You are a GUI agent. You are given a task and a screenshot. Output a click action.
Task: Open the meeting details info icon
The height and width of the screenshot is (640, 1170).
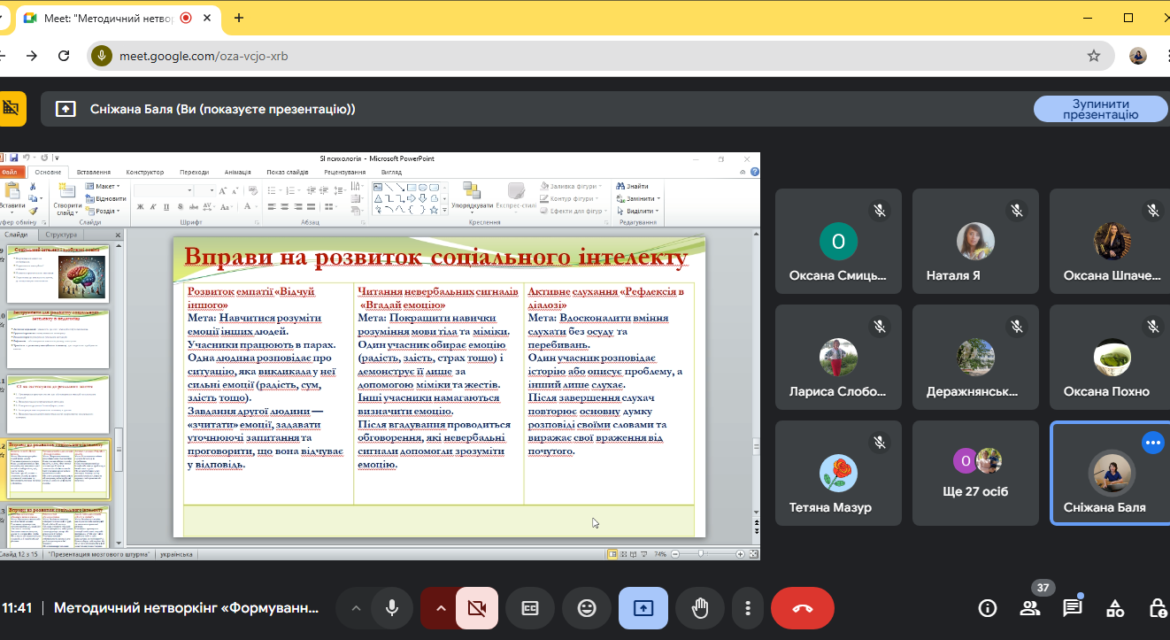[x=987, y=609]
